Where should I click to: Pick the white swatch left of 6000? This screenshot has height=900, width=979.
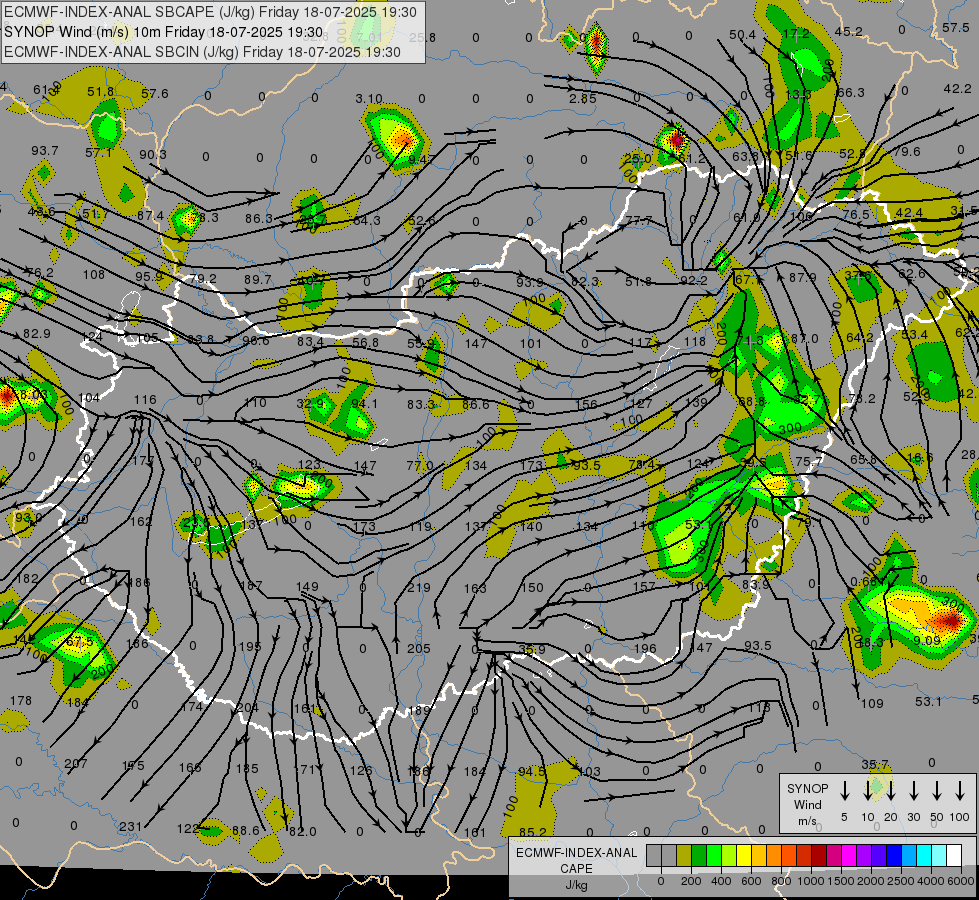click(953, 855)
